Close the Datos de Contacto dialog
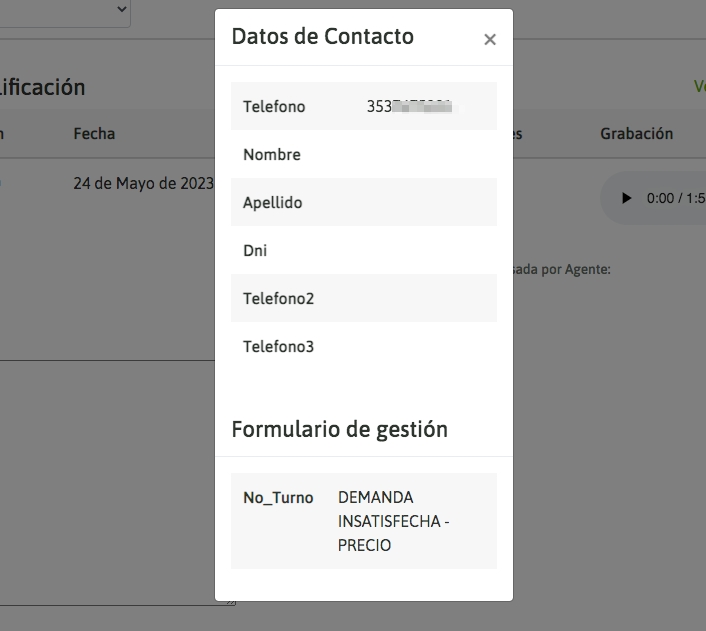The height and width of the screenshot is (631, 706). pos(489,40)
